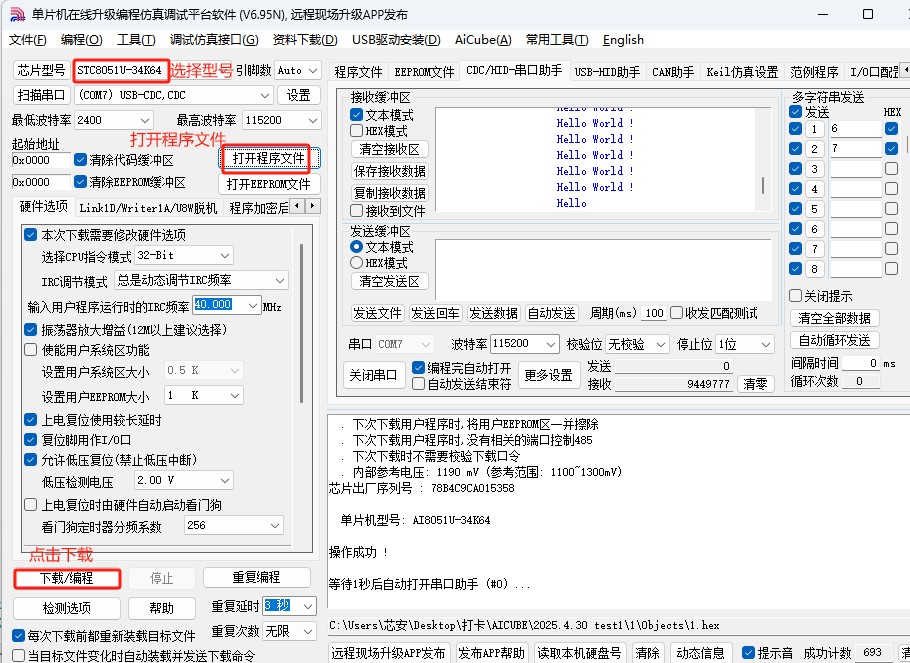Click 打开程序文件 button
Screen dimensions: 910x663
click(268, 158)
